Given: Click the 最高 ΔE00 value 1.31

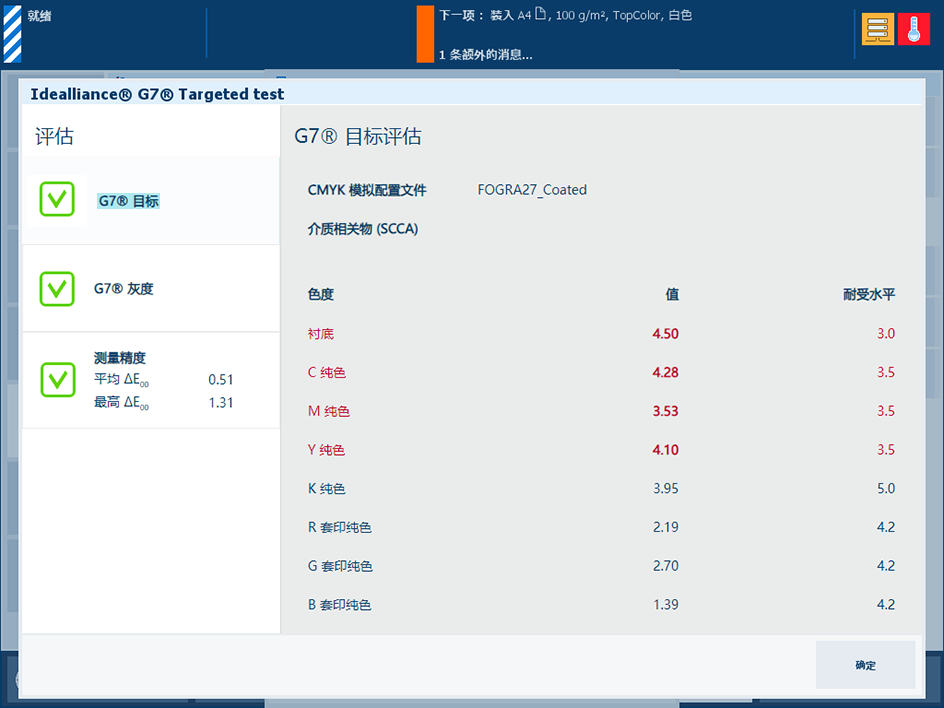Looking at the screenshot, I should (220, 403).
